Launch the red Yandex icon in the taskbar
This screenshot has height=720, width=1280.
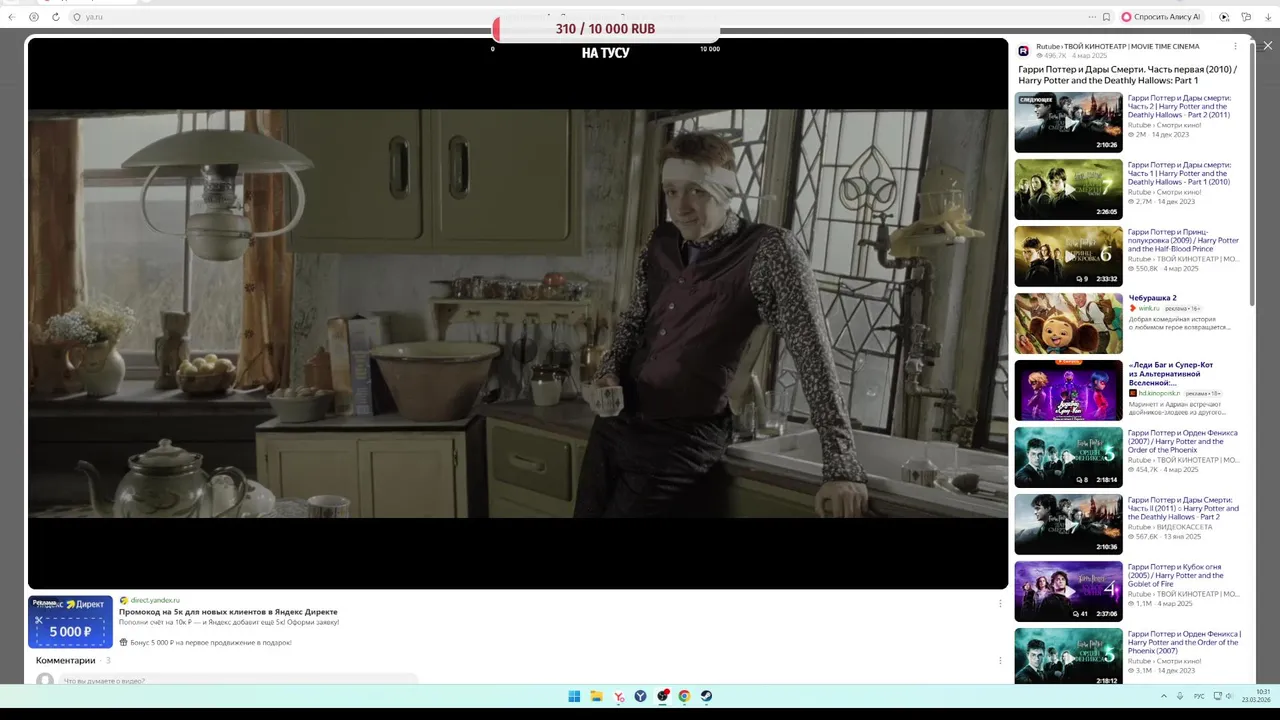tap(619, 696)
